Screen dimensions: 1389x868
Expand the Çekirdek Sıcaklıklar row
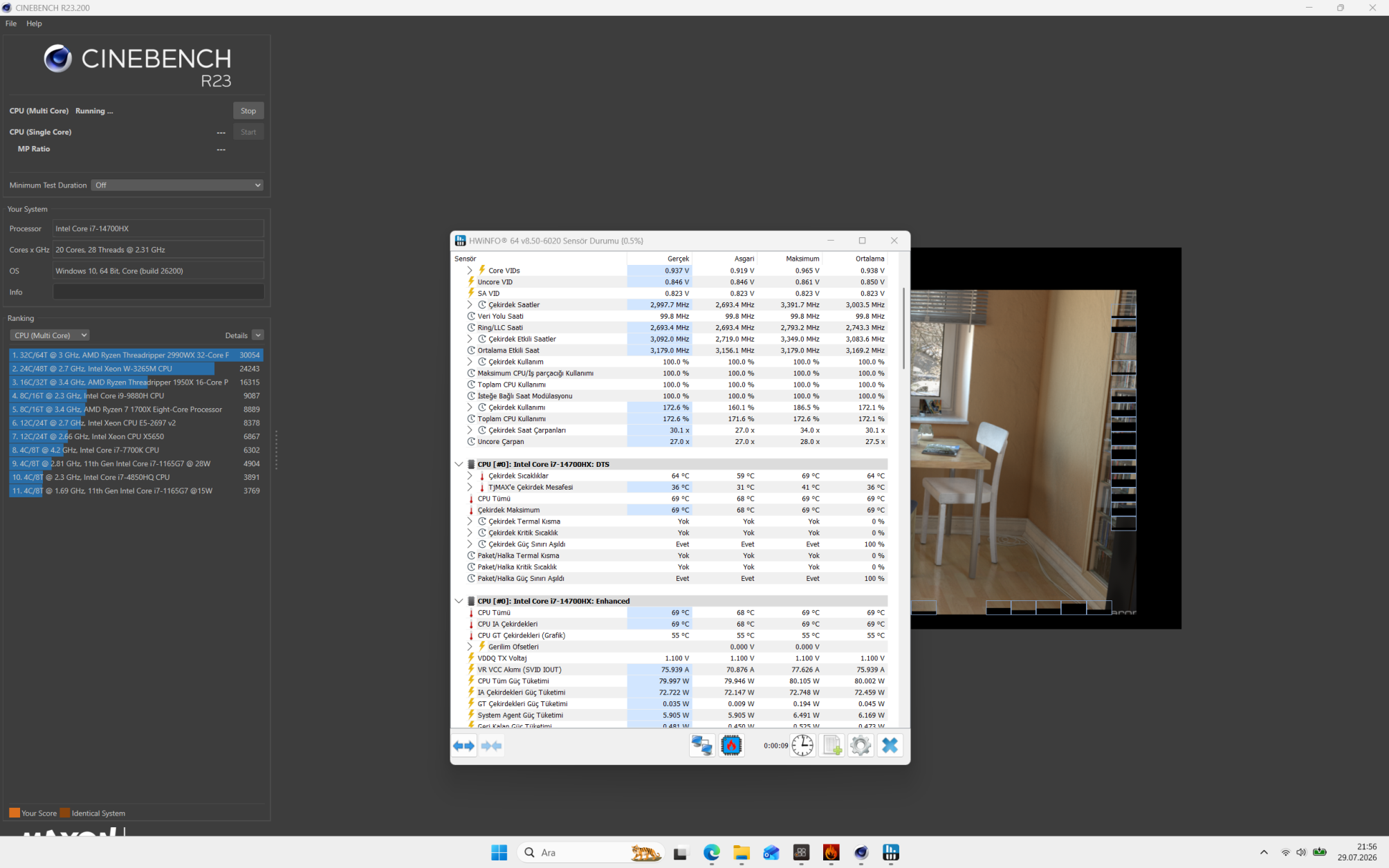(470, 476)
